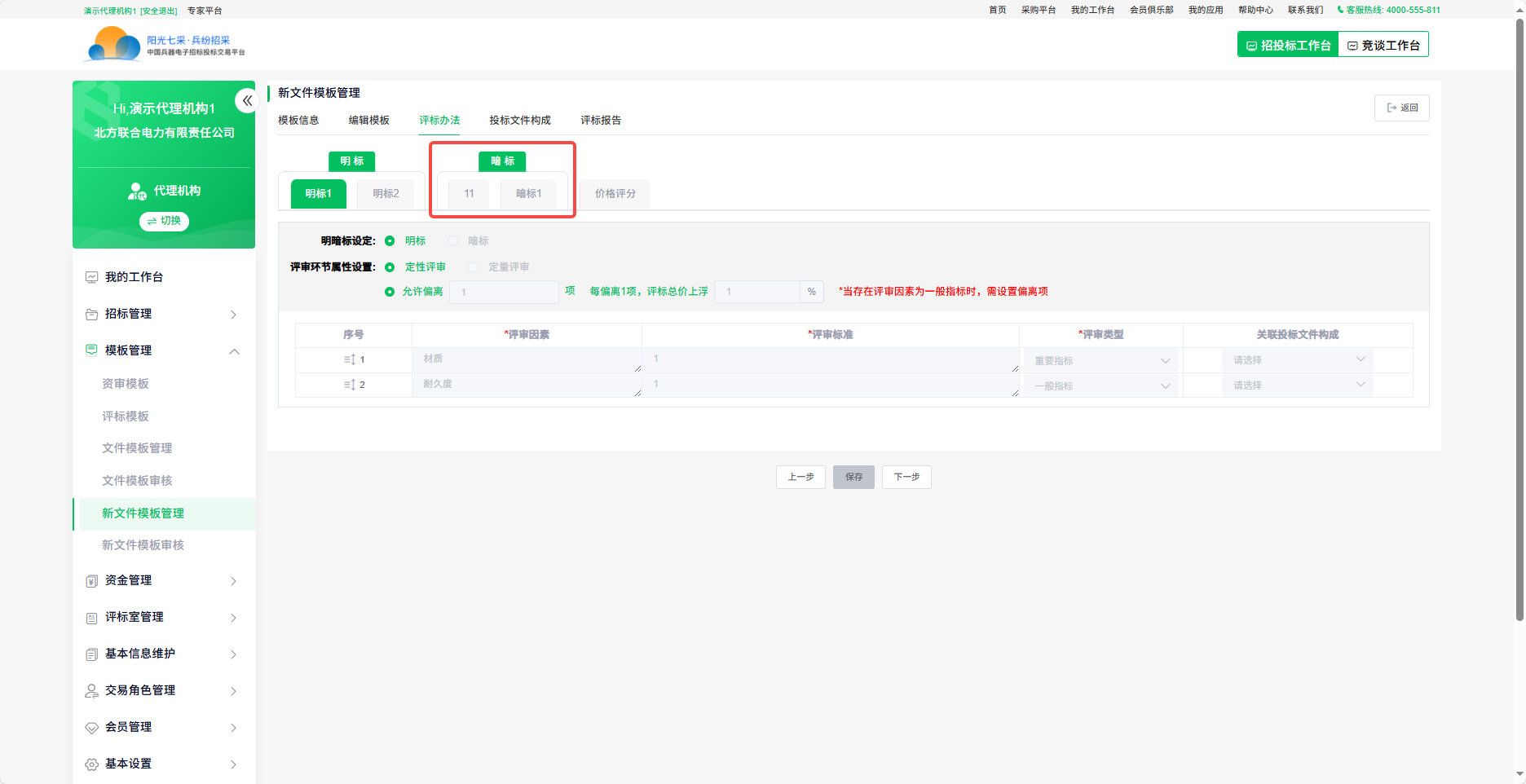The height and width of the screenshot is (784, 1526).
Task: Select the 允许偏离 radio option
Action: click(x=390, y=292)
